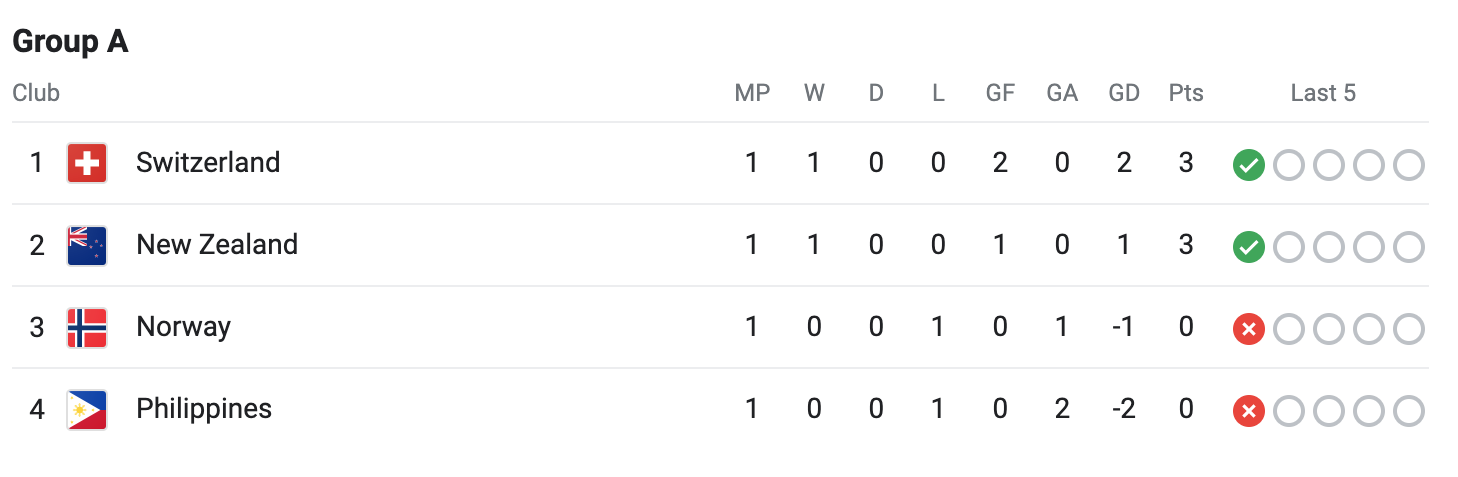Select the Philippines team name
Screen dimensions: 1458x477
[x=204, y=409]
